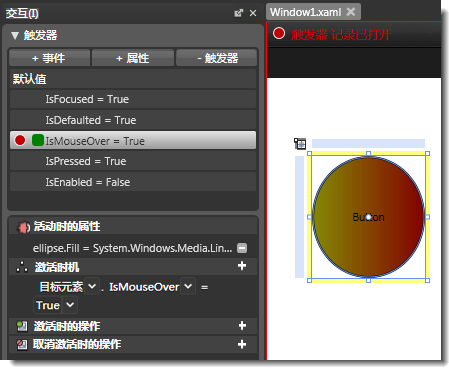This screenshot has height=368, width=449.
Task: Click the 激活时机 dots icon
Action: coord(22,267)
